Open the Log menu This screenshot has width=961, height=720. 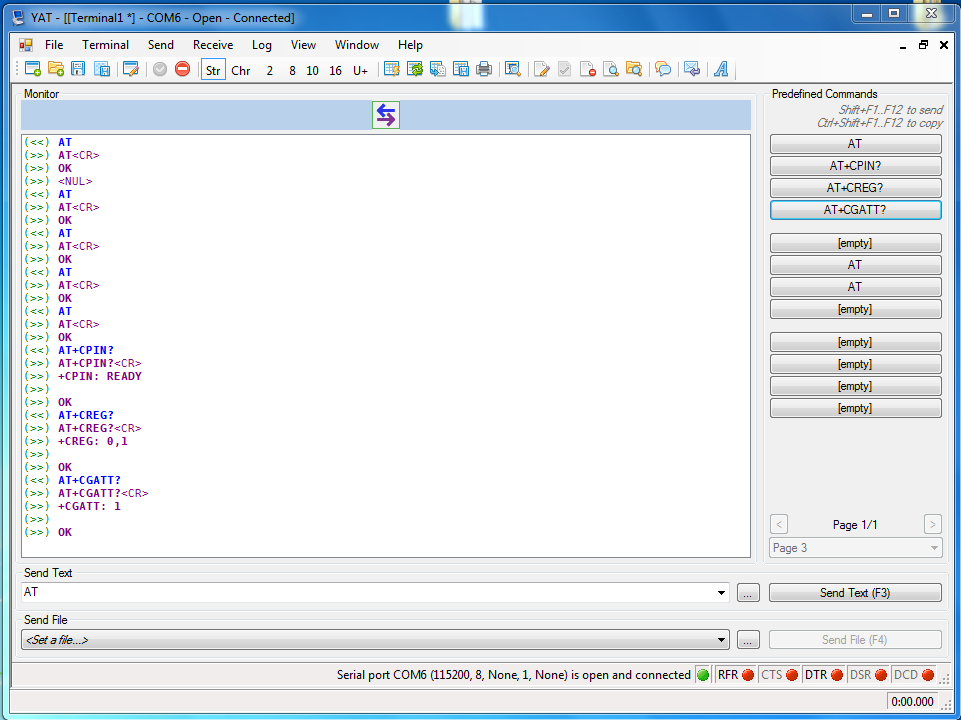click(x=261, y=45)
